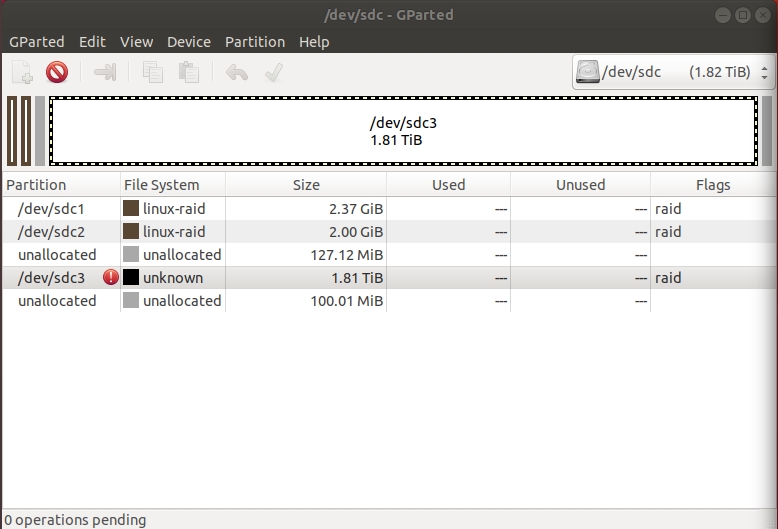Click the hard disk icon in device selector
The image size is (778, 529).
tap(587, 72)
